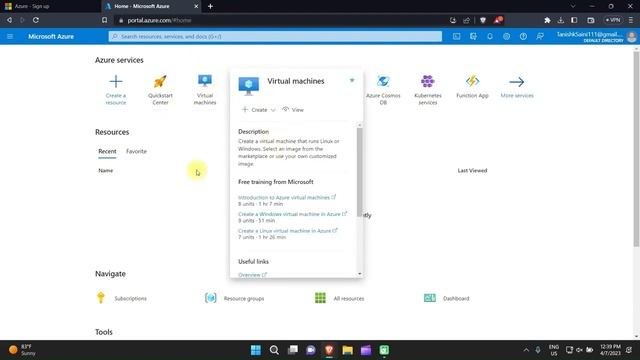Image resolution: width=640 pixels, height=360 pixels.
Task: Go back in browser history
Action: 9,20
